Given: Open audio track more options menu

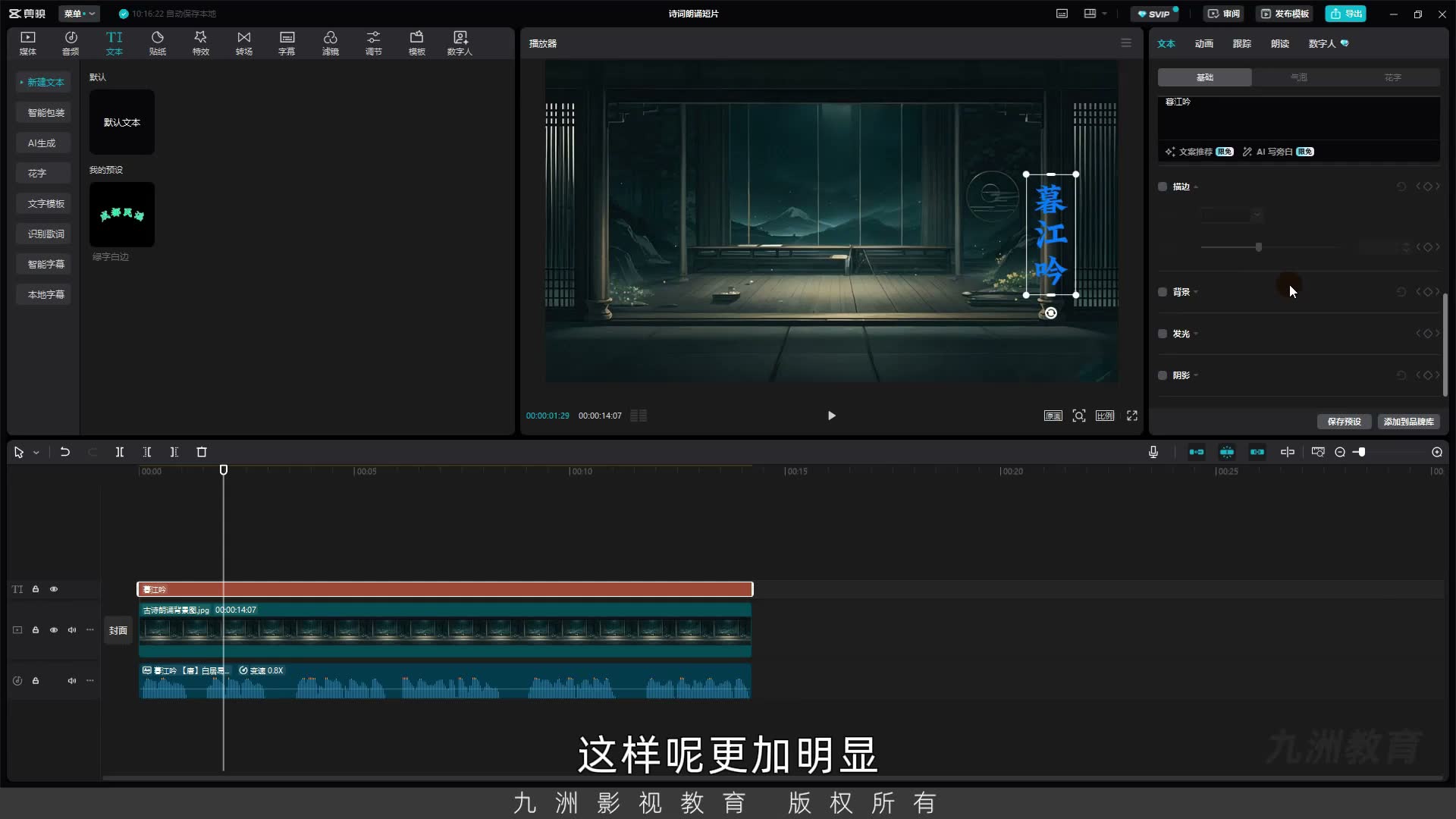Looking at the screenshot, I should [90, 681].
